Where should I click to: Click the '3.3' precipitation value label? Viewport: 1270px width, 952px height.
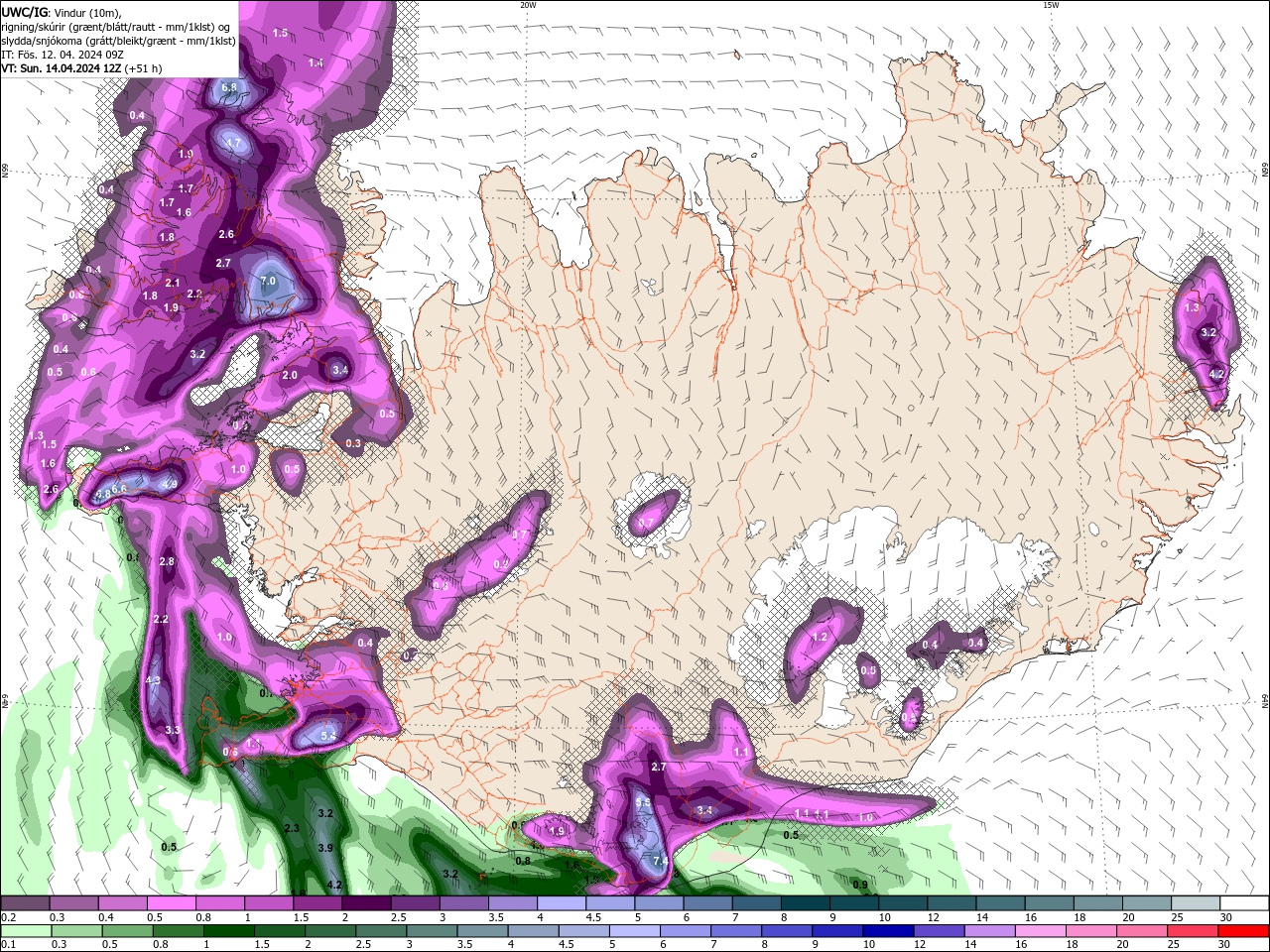(x=173, y=730)
